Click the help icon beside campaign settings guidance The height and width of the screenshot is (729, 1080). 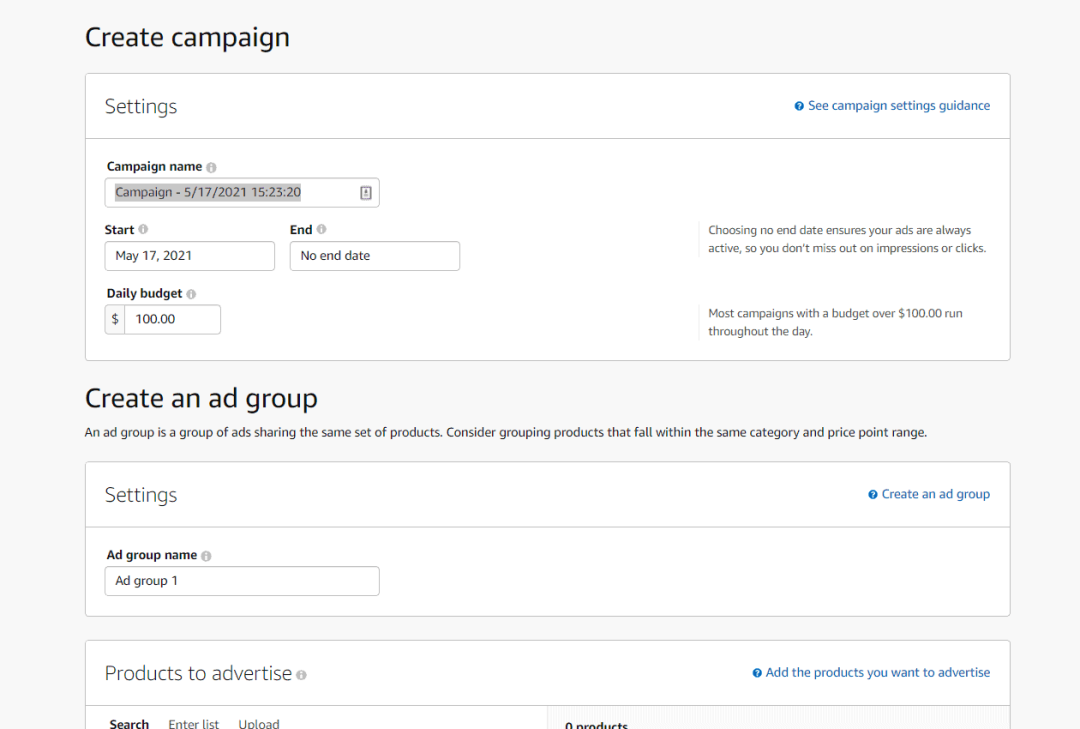tap(797, 105)
